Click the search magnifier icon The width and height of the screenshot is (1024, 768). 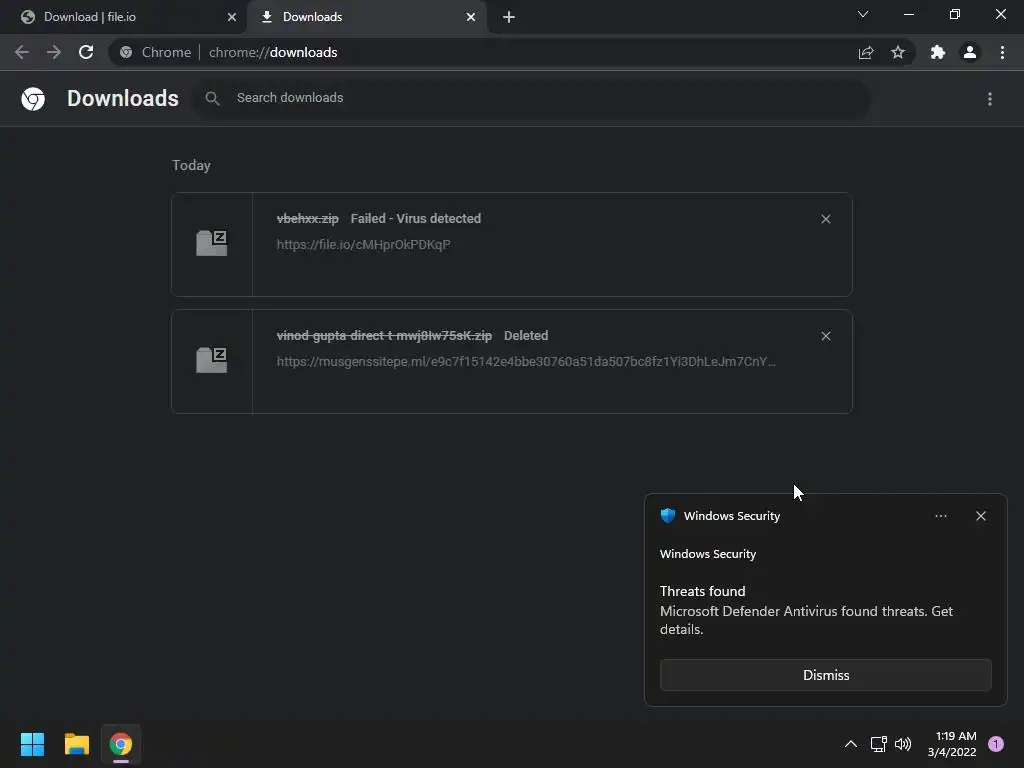[x=212, y=99]
